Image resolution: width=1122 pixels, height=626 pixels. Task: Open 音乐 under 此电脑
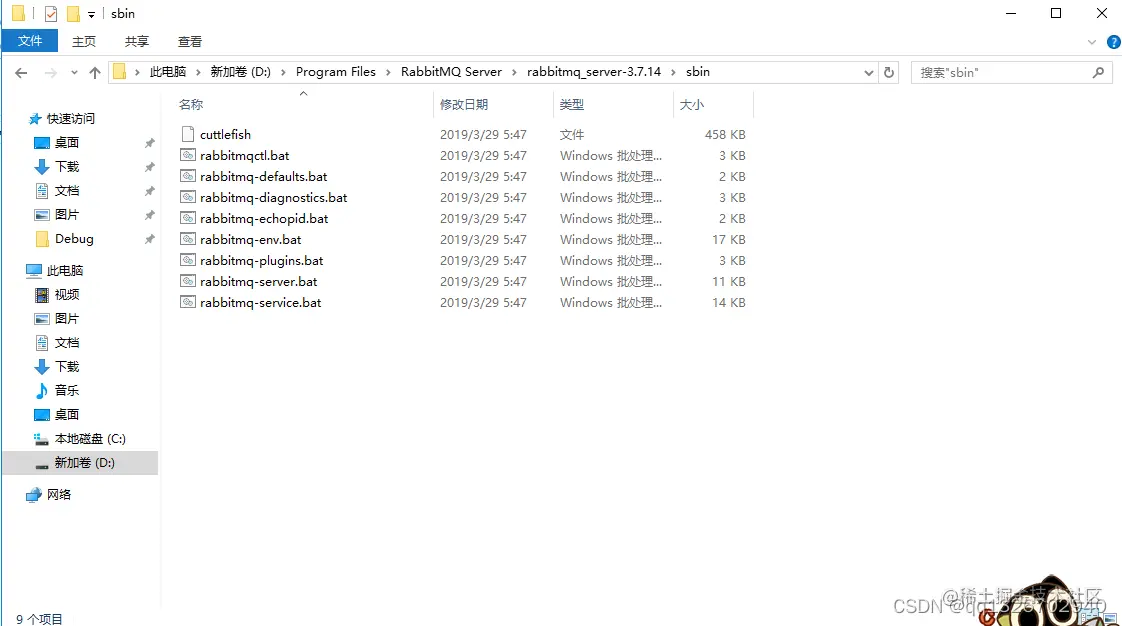pyautogui.click(x=67, y=391)
